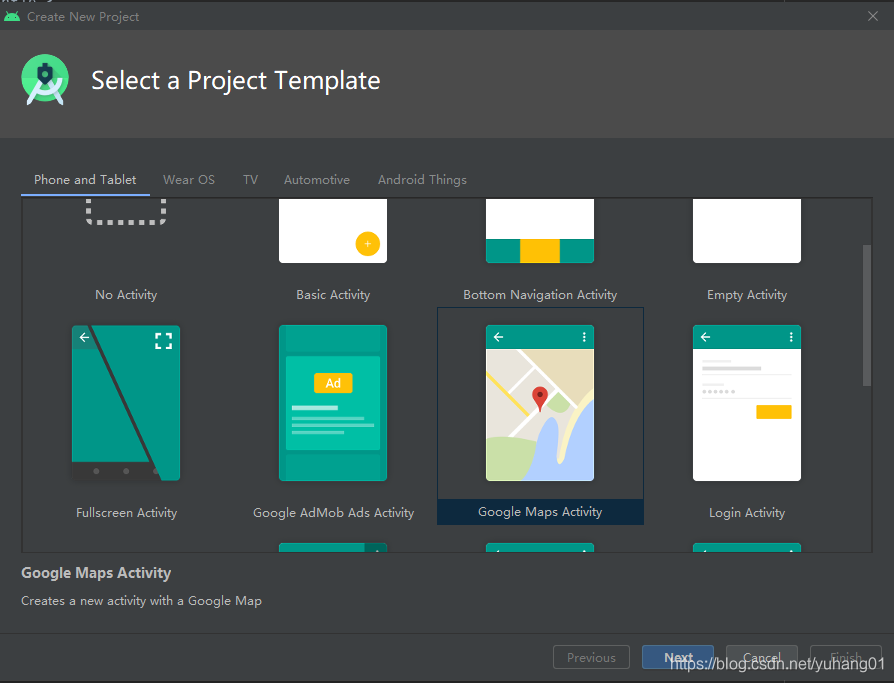Screen dimensions: 894x683
Task: Click the highlighted 'Google Maps Activity' label
Action: (540, 512)
